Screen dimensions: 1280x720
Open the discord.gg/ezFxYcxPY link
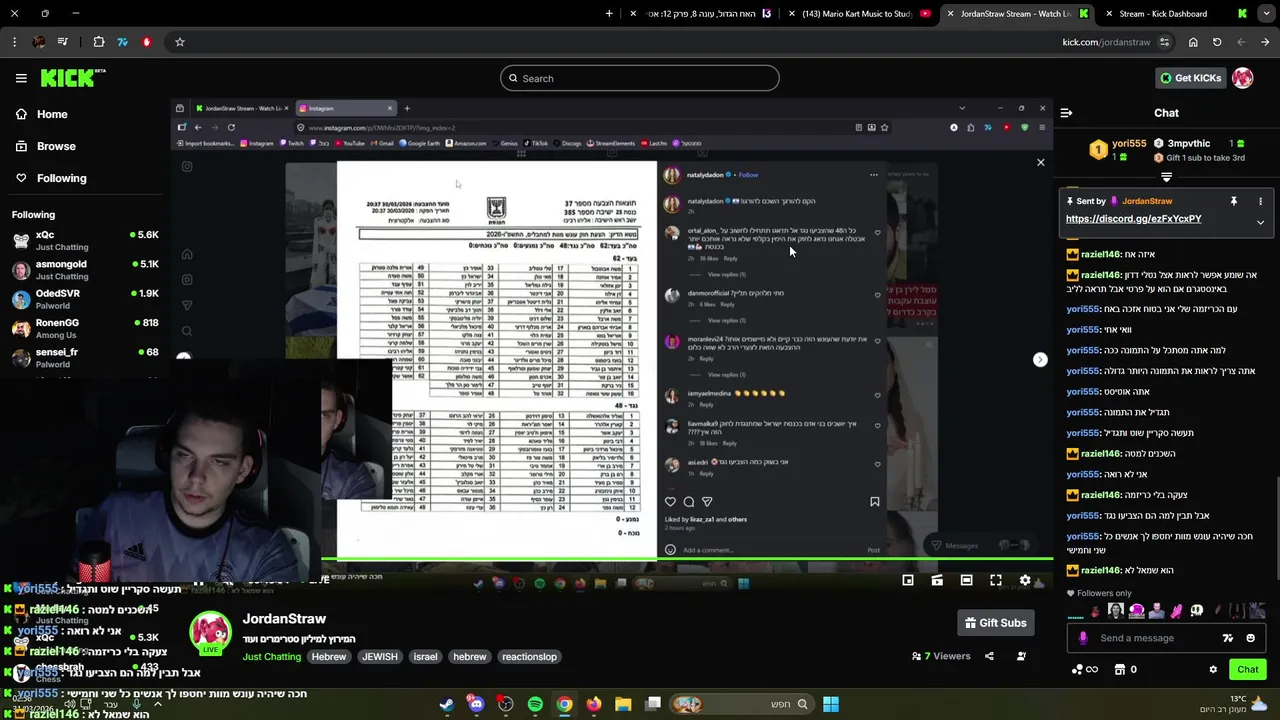[1133, 219]
